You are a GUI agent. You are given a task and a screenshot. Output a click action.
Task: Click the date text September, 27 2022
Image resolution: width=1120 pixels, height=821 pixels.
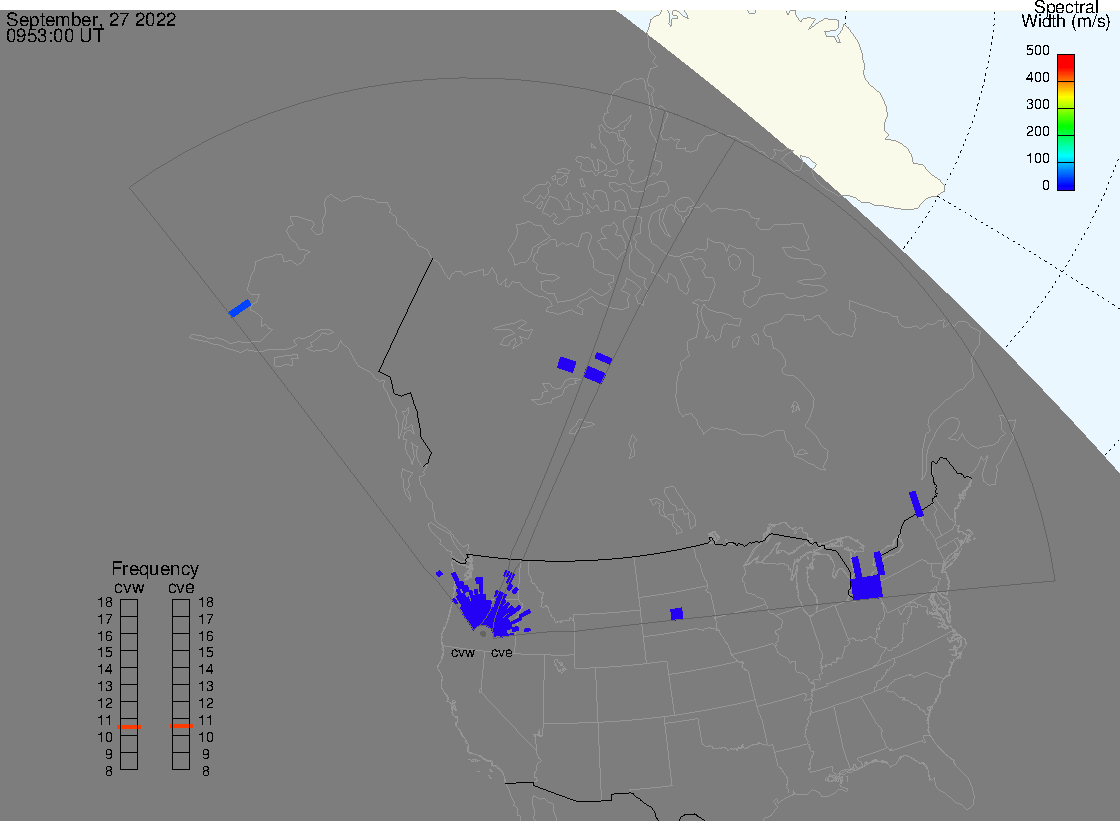[x=91, y=19]
